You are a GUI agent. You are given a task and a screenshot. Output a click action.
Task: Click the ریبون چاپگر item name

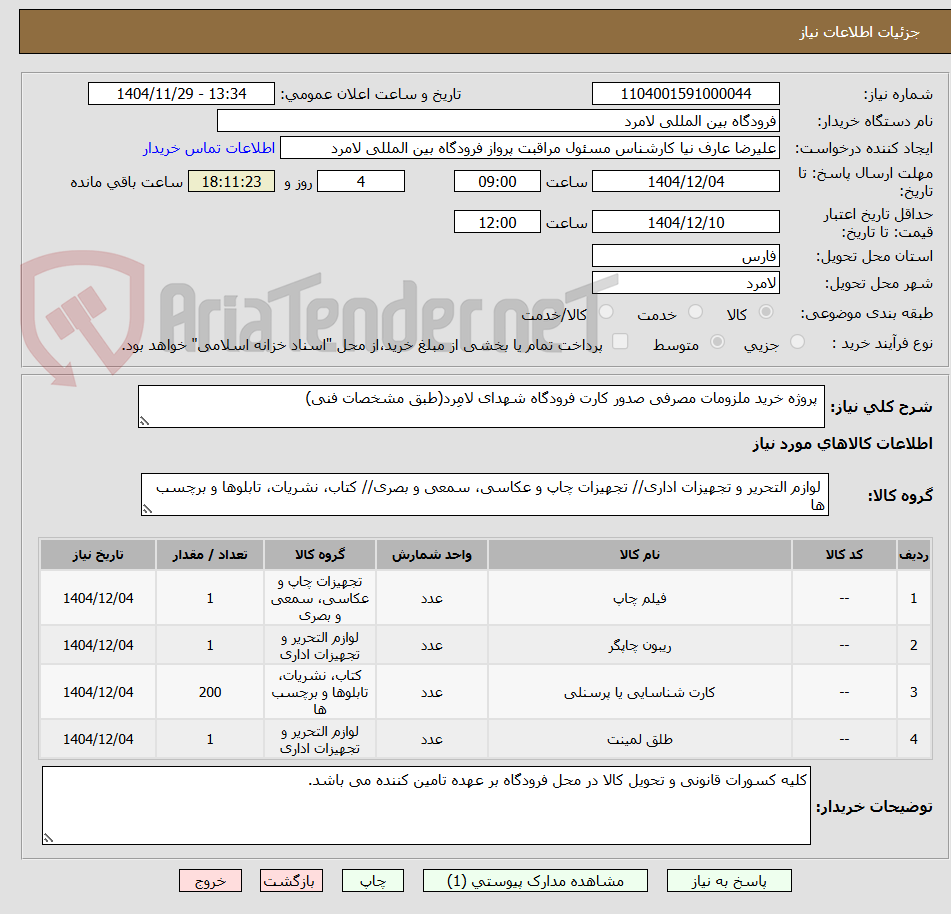[x=639, y=645]
